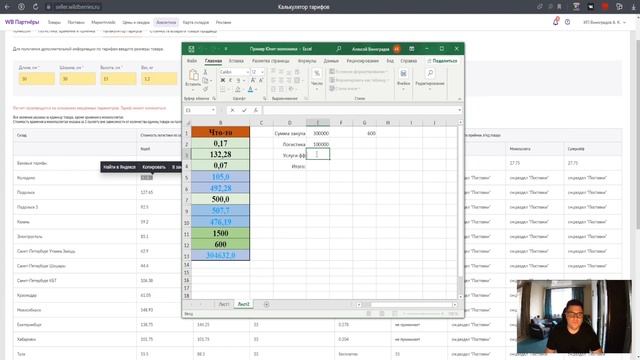
Task: Click the Conditional Formatting icon
Action: (x=332, y=71)
